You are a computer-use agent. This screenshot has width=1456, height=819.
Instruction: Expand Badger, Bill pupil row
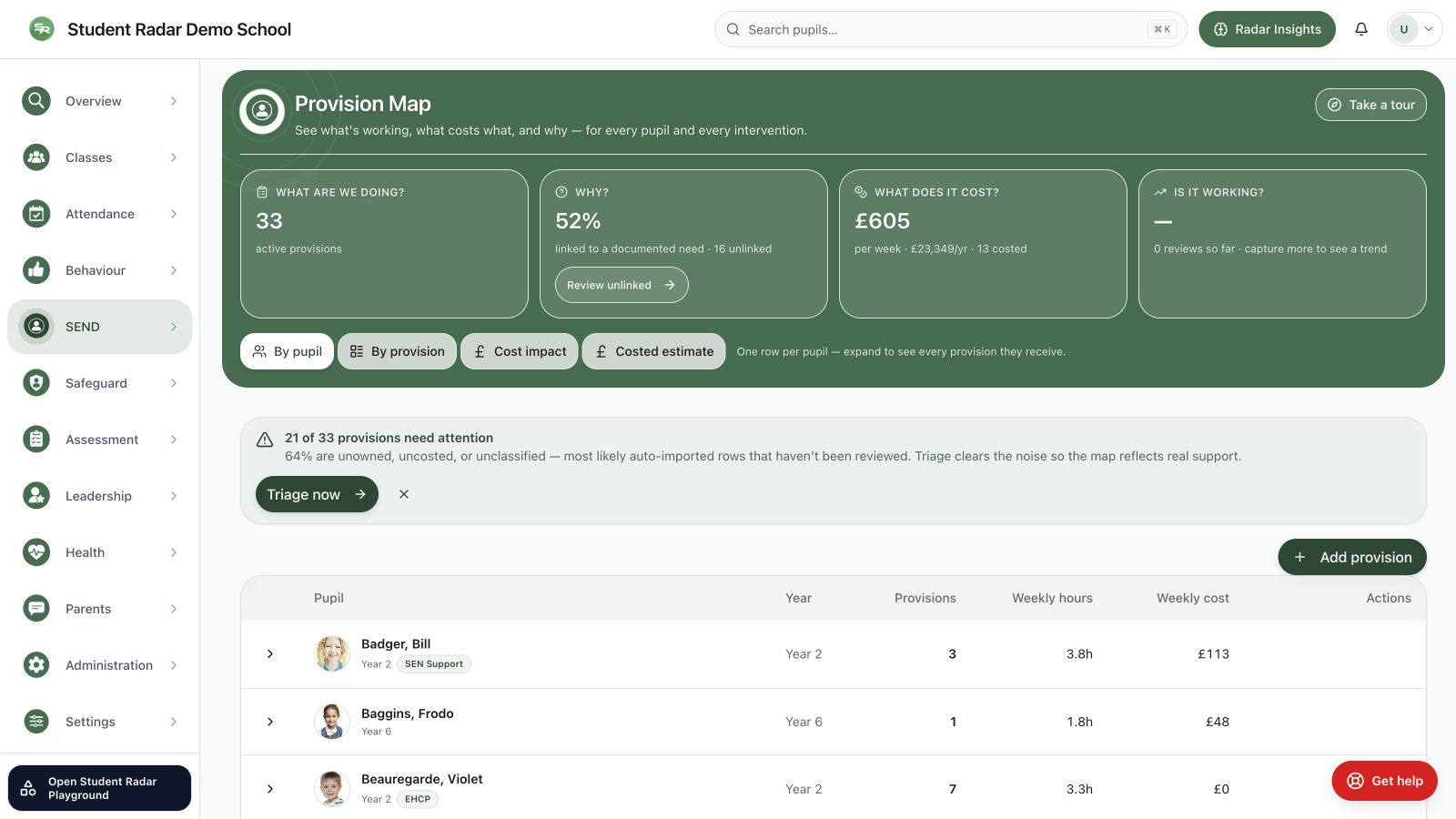[270, 654]
